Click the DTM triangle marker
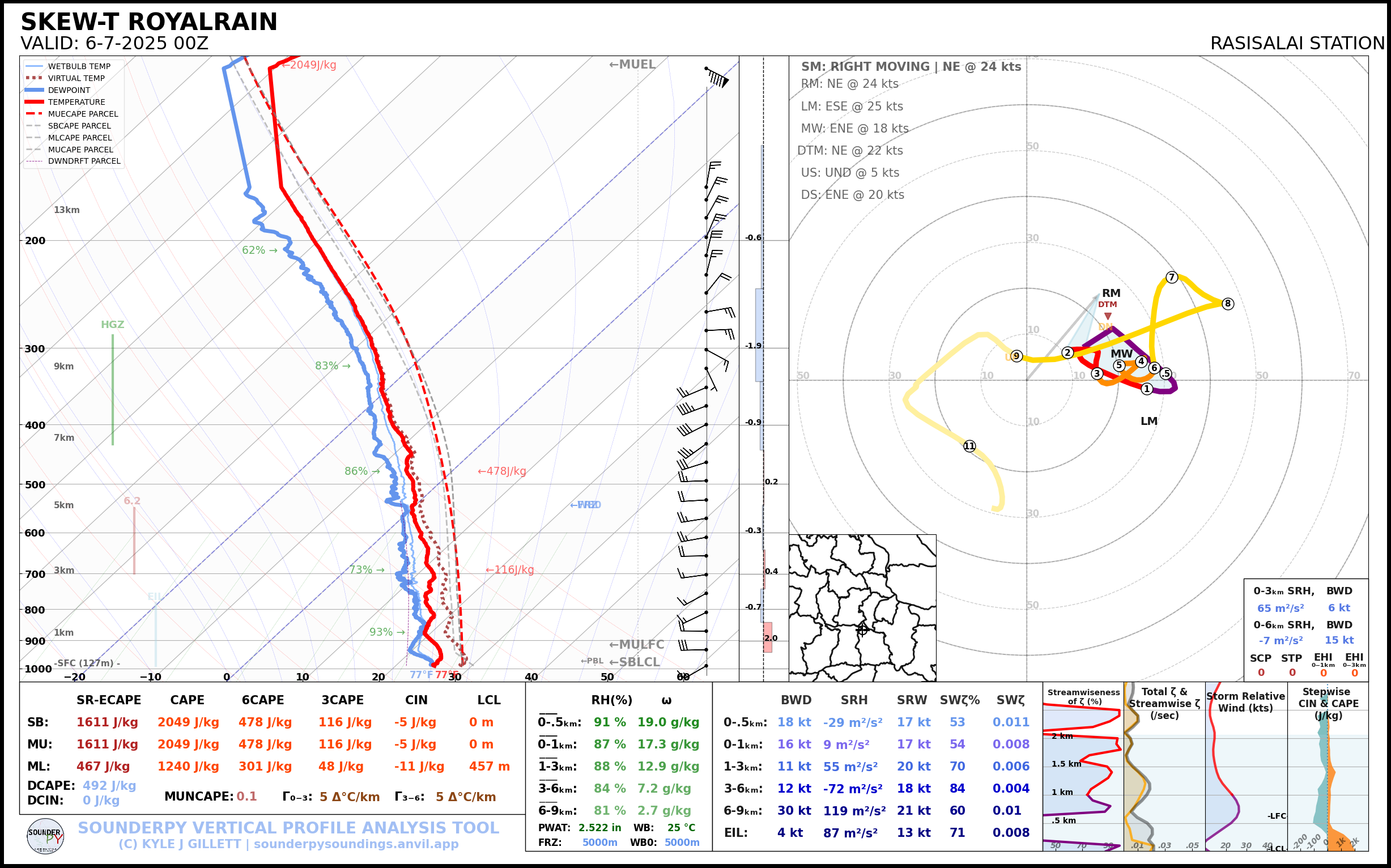The image size is (1391, 868). 1108,316
